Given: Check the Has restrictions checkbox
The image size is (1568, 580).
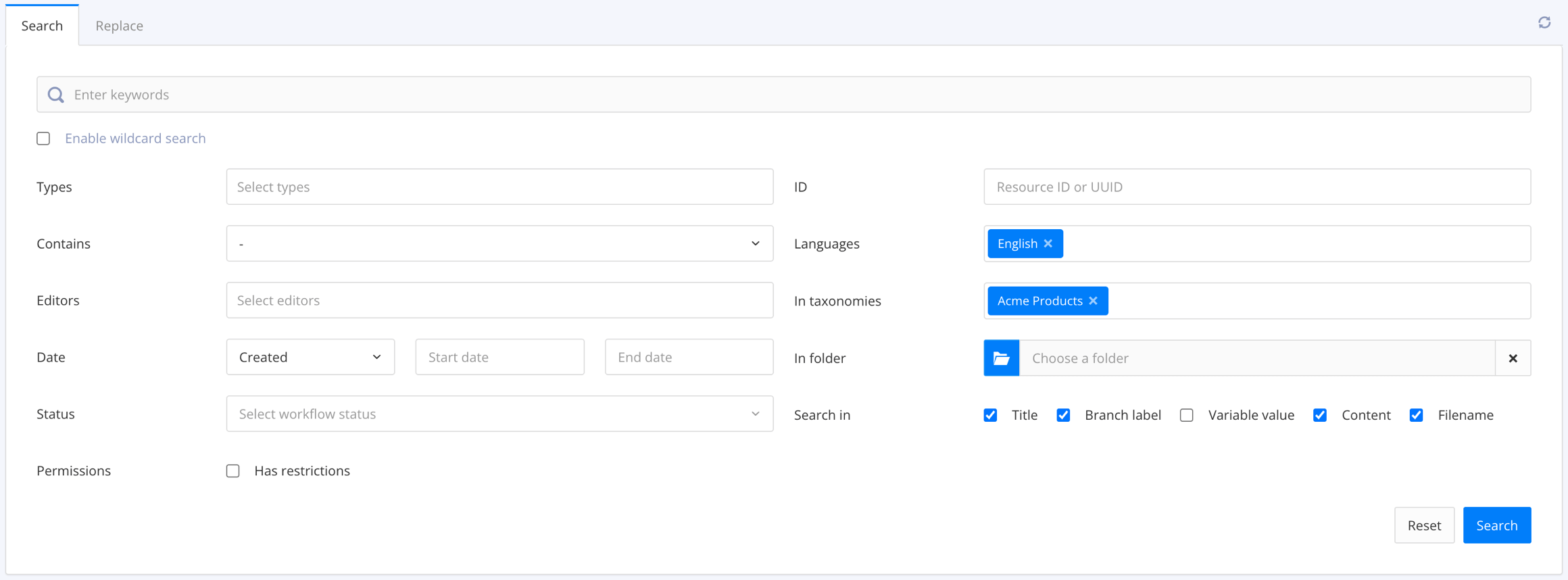Looking at the screenshot, I should click(233, 471).
